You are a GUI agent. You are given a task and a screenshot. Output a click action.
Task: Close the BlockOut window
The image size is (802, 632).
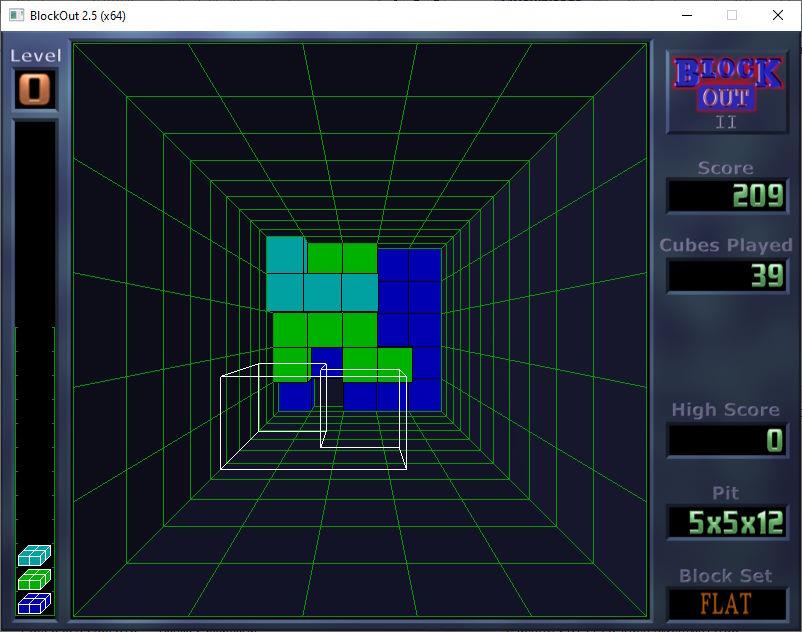(777, 15)
